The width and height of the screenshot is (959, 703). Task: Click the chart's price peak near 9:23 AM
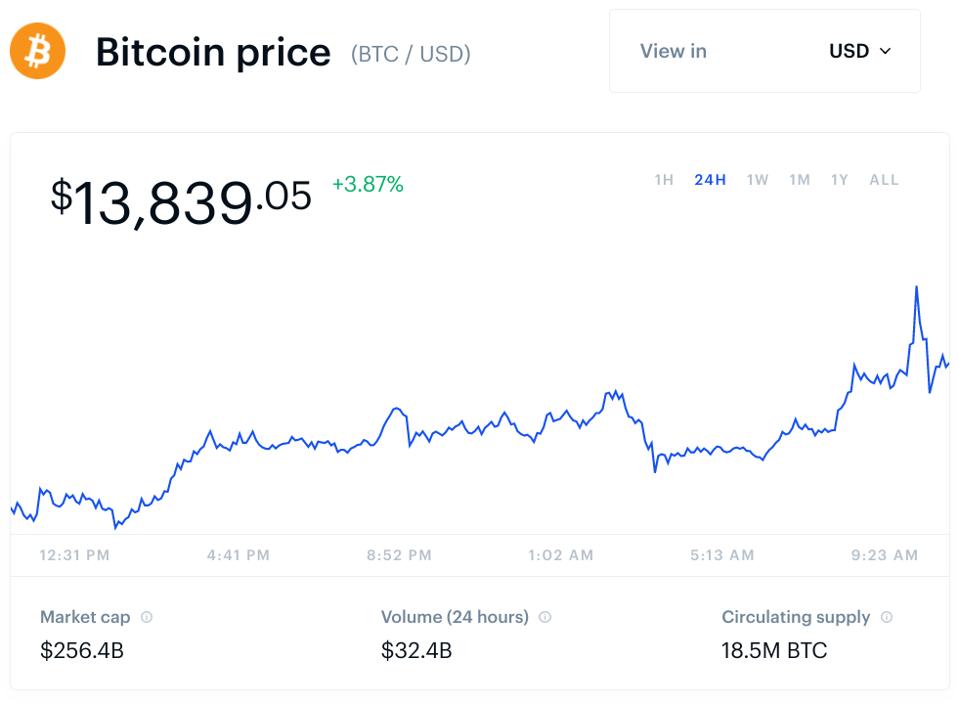tap(917, 287)
